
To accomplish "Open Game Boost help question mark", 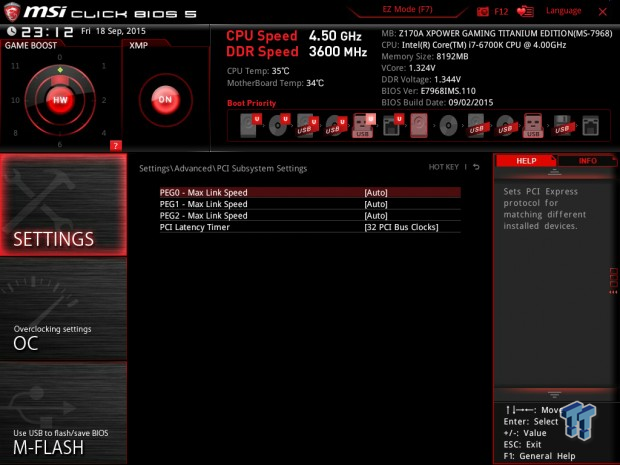I will 115,146.
